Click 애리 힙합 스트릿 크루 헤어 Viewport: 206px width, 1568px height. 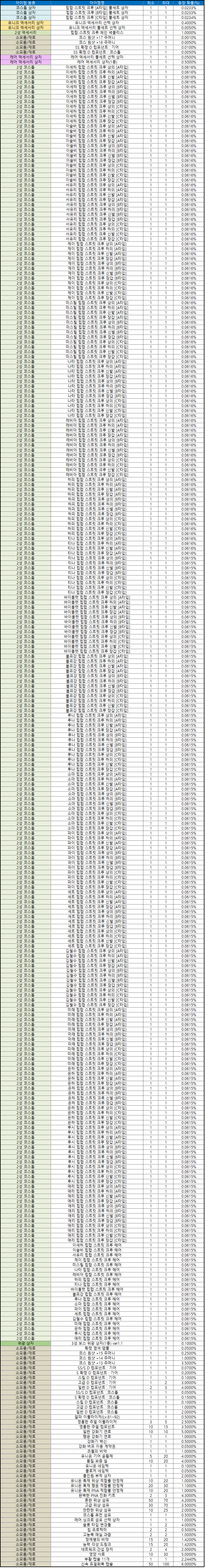tap(98, 1338)
